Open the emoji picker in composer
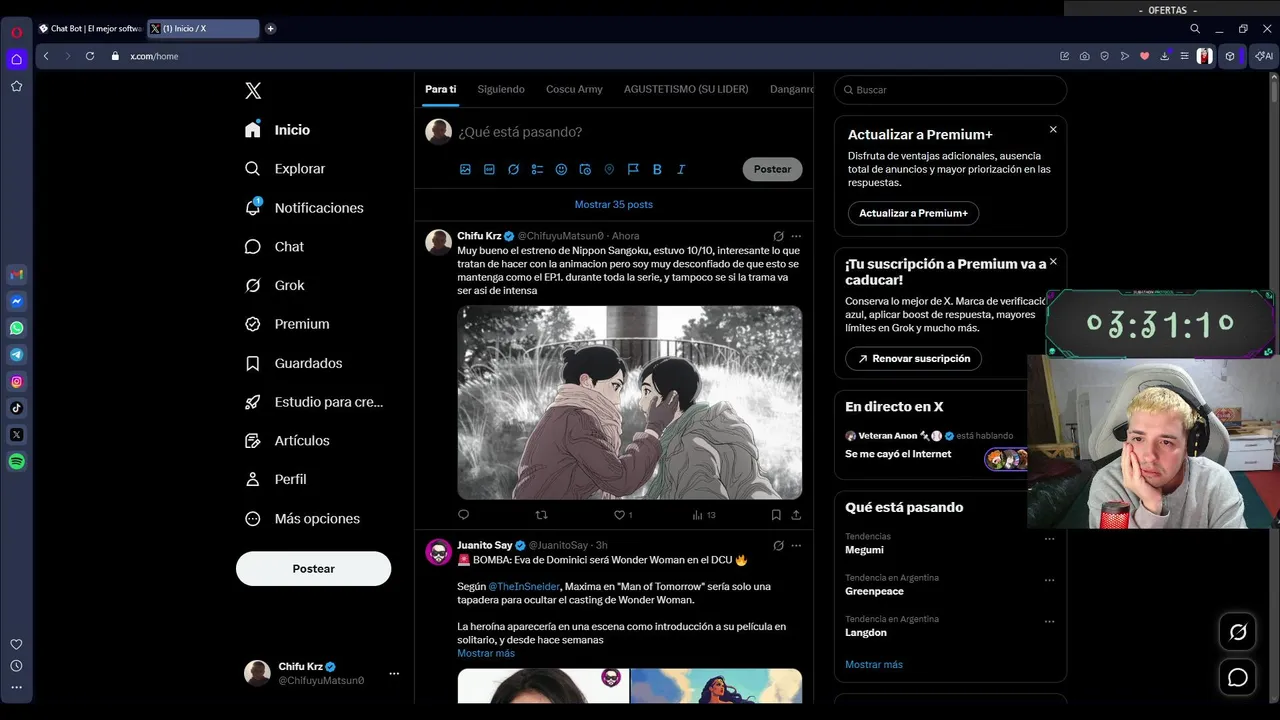1280x720 pixels. tap(561, 169)
